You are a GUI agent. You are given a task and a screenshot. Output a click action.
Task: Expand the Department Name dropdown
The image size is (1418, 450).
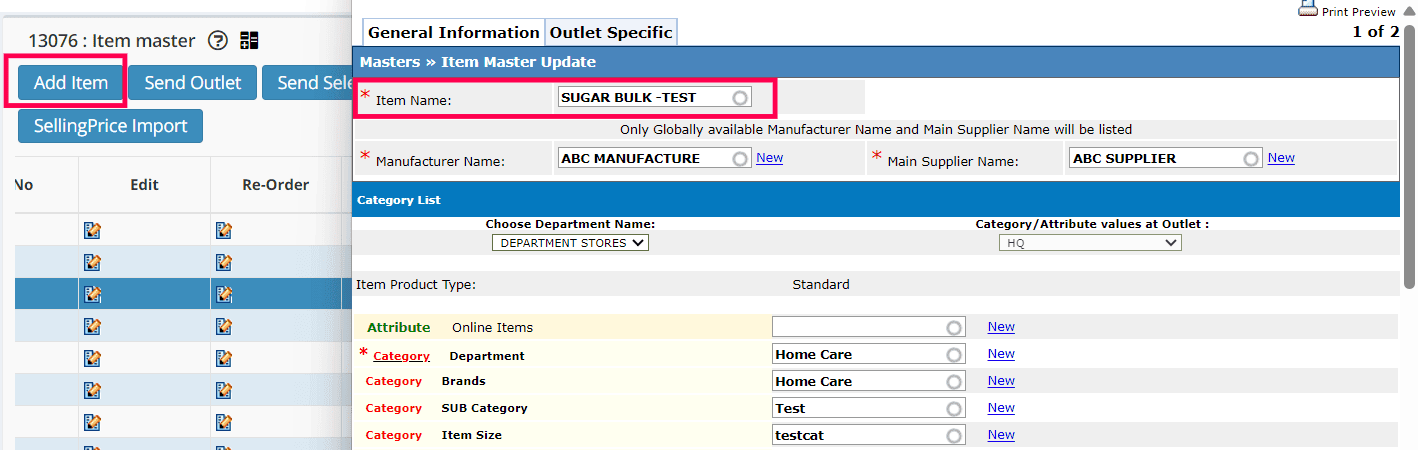(x=570, y=243)
